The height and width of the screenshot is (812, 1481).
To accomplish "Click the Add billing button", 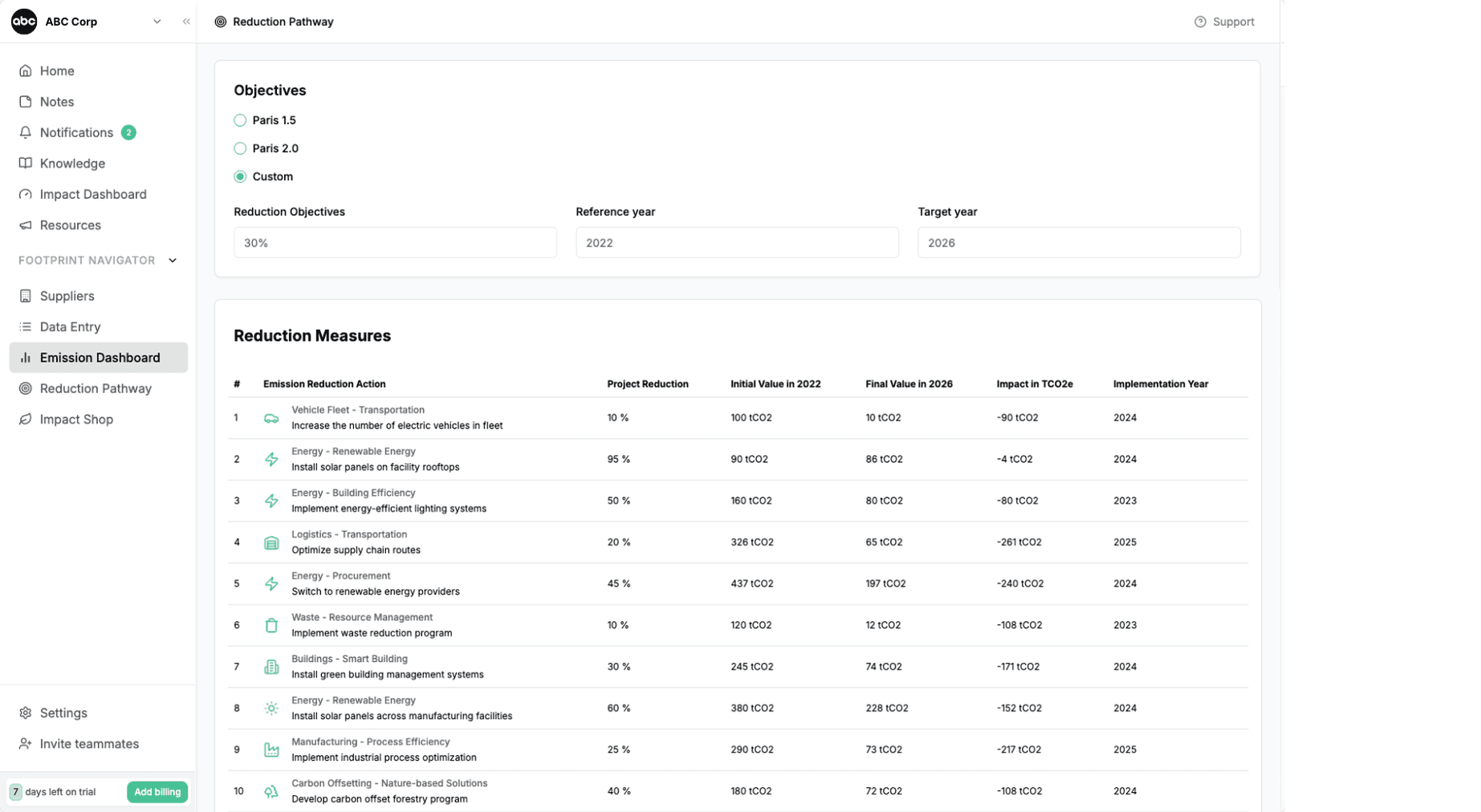I will click(157, 792).
